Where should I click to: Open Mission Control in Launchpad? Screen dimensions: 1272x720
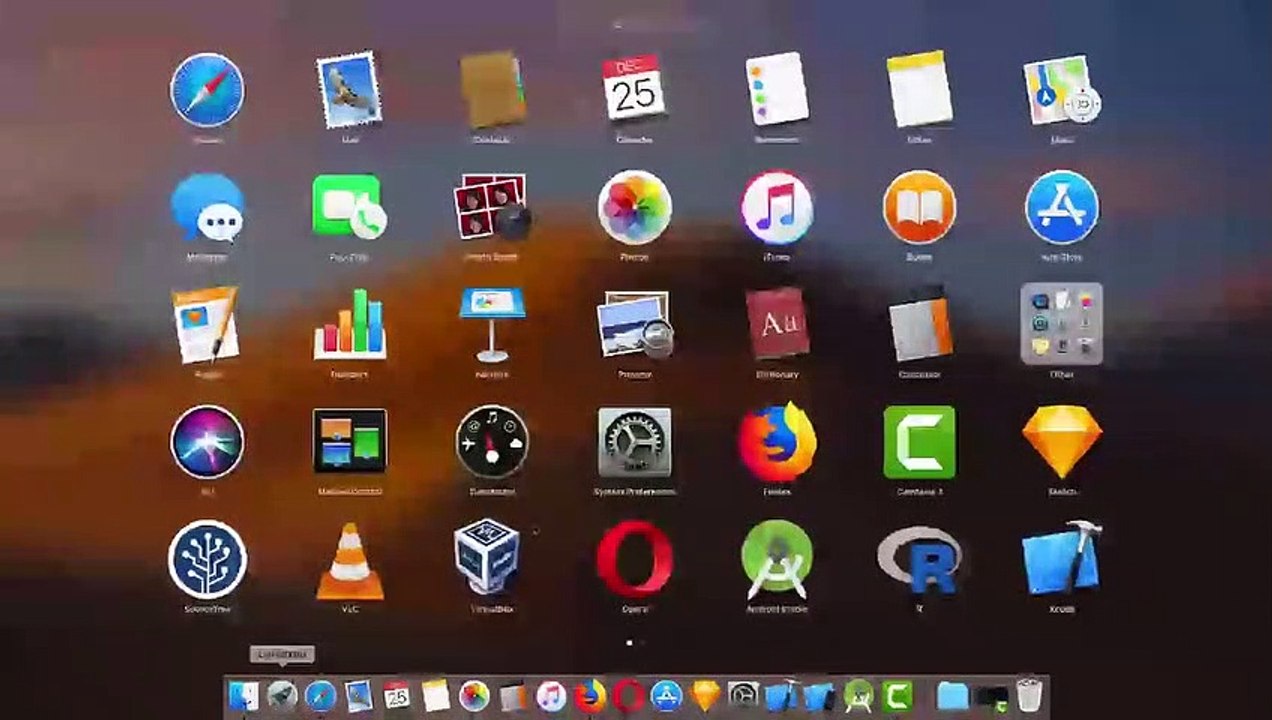349,441
